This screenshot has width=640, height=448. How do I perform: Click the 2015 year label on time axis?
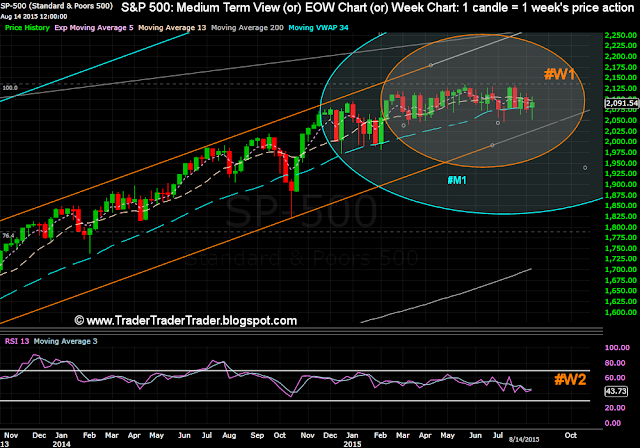[352, 444]
